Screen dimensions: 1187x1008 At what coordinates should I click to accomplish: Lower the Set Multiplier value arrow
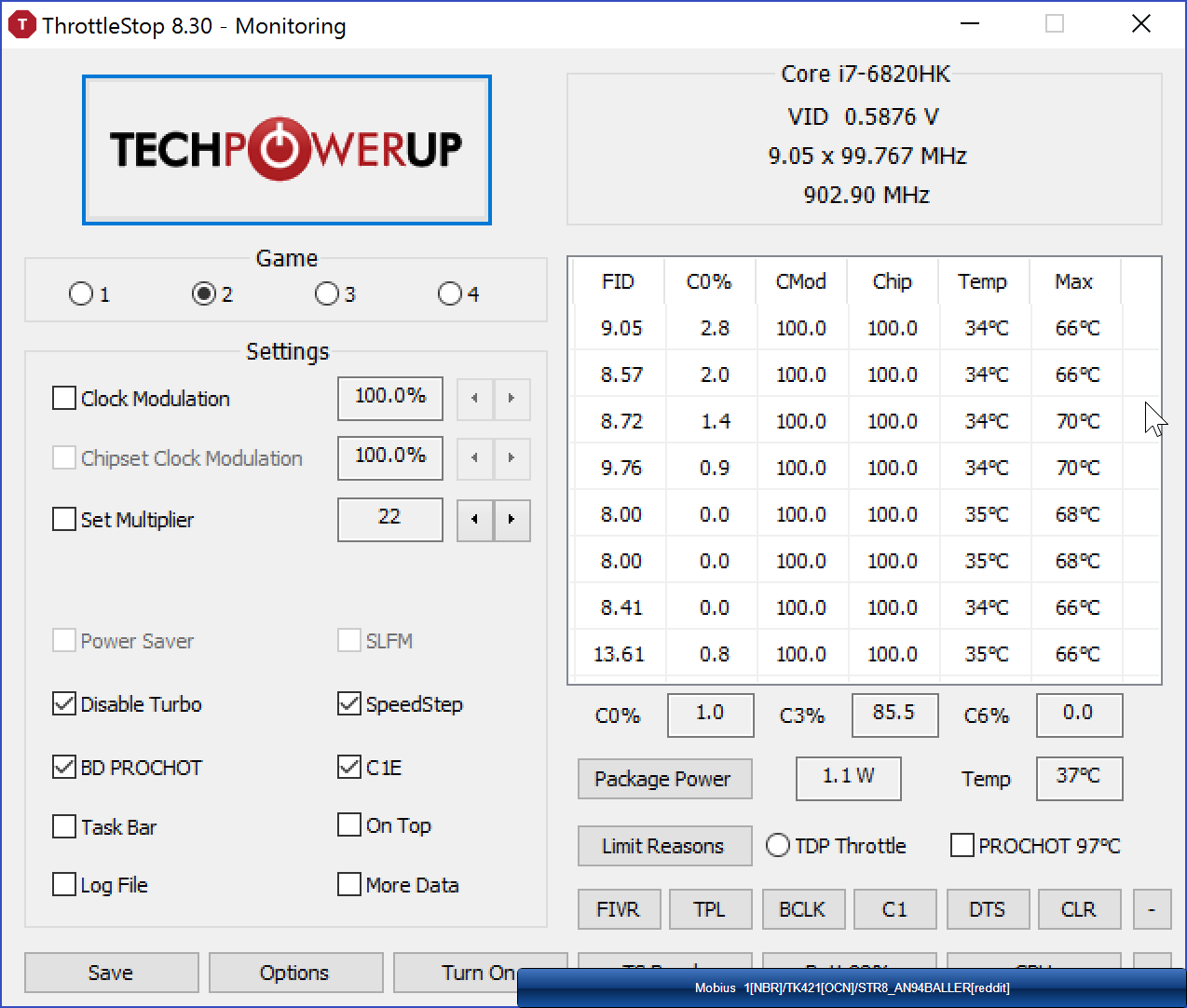click(475, 520)
